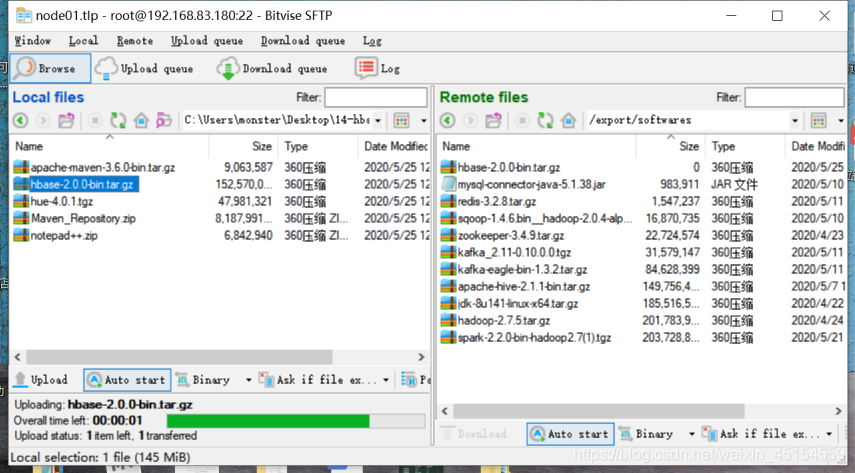Go forward in Remote files navigation

471,120
